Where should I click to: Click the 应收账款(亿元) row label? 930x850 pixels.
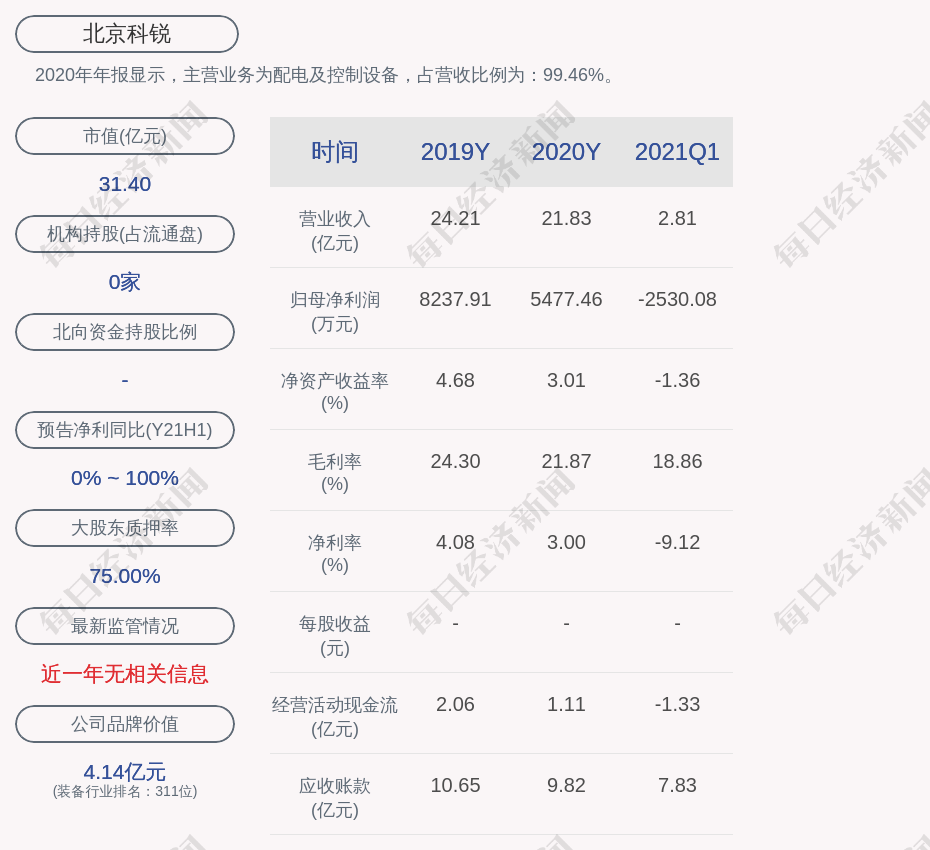click(x=335, y=798)
